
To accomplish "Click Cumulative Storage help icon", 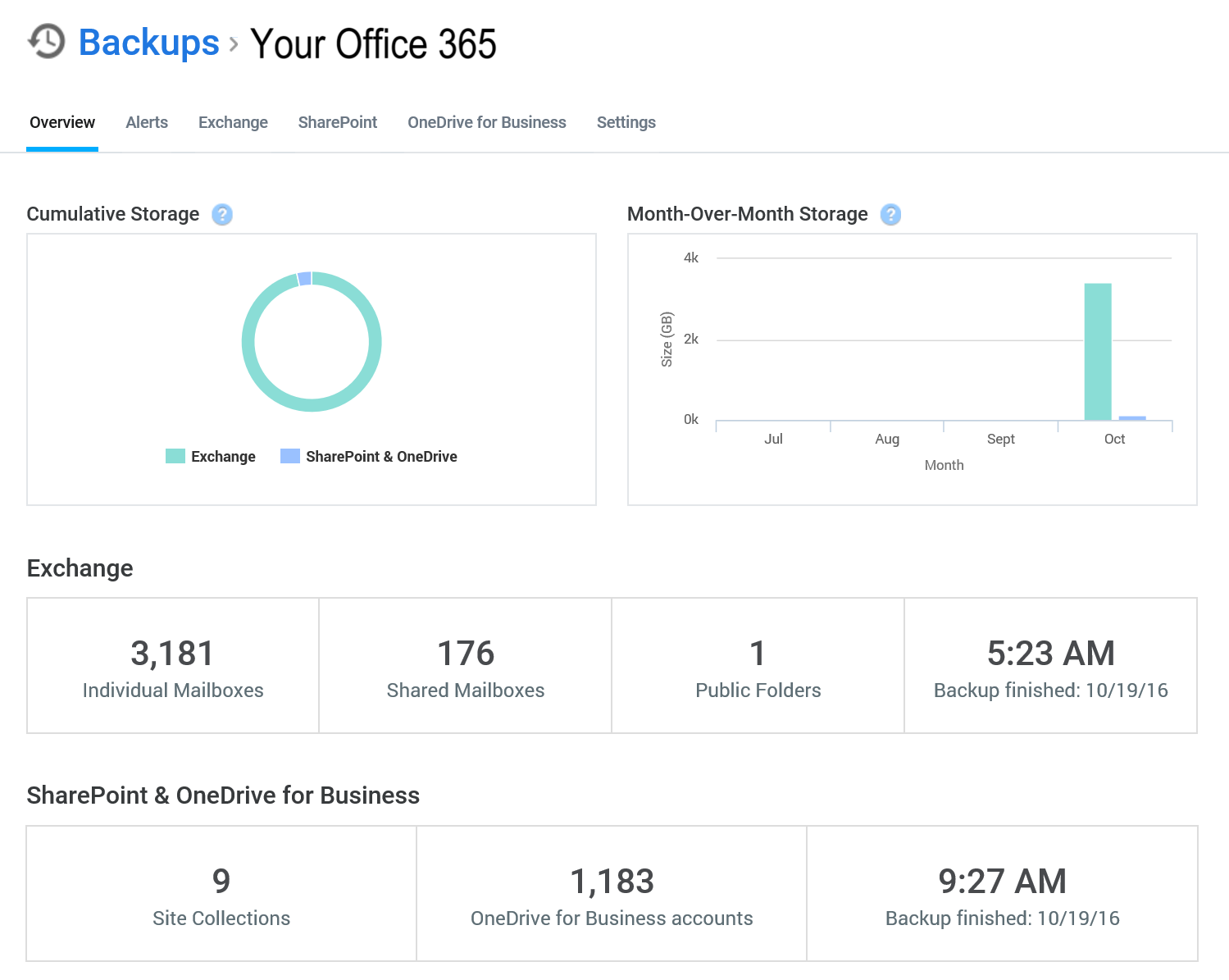I will coord(222,215).
